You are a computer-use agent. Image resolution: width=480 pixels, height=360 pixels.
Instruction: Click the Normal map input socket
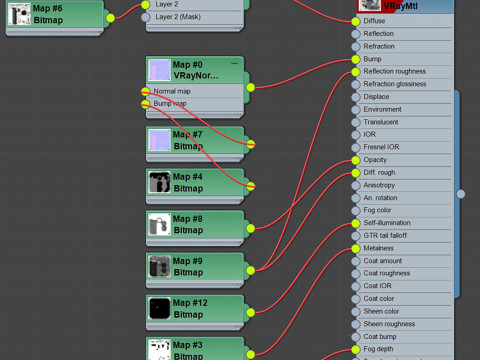pos(145,91)
